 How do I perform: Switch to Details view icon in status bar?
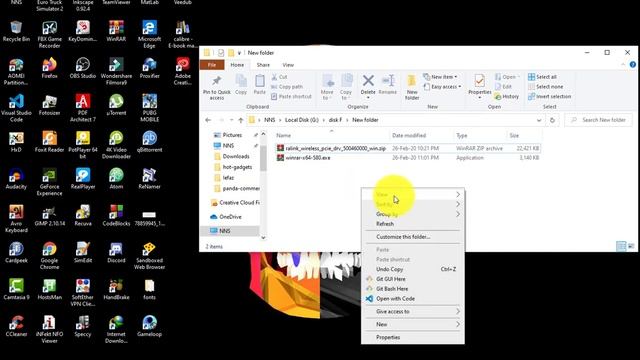point(621,246)
